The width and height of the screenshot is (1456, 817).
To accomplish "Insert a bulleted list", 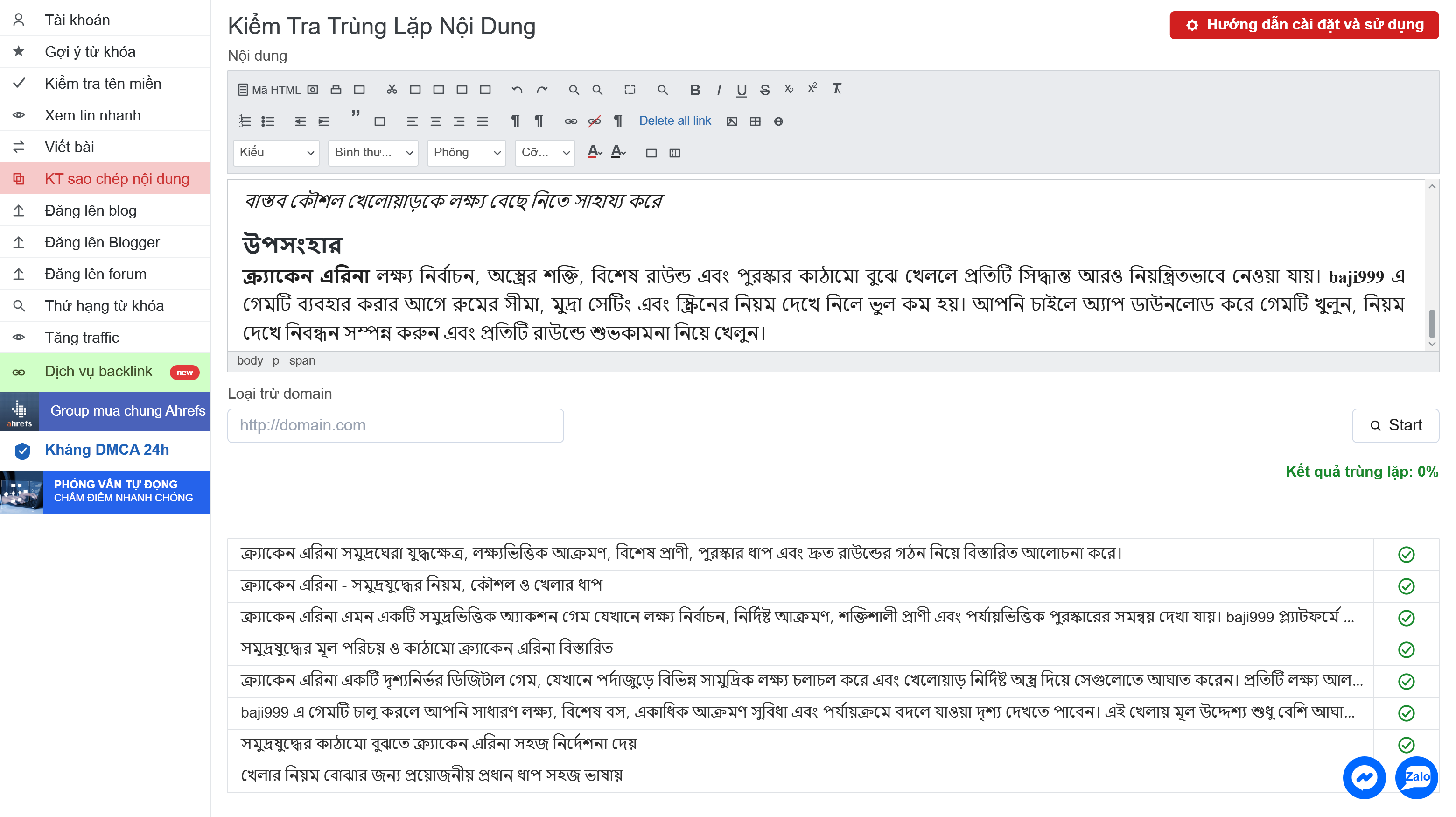I will pyautogui.click(x=268, y=121).
